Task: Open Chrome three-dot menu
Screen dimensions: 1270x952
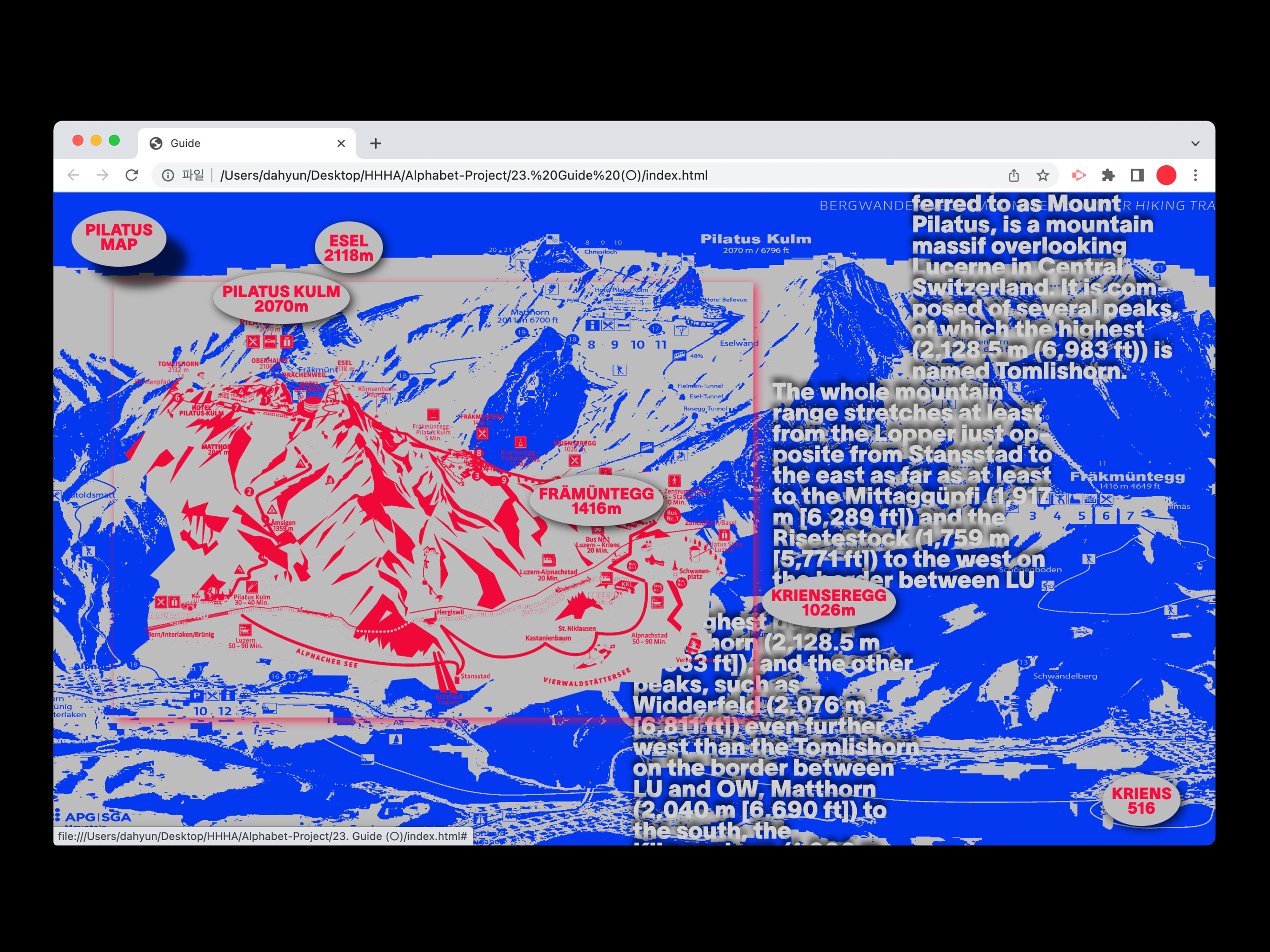Action: (1195, 175)
